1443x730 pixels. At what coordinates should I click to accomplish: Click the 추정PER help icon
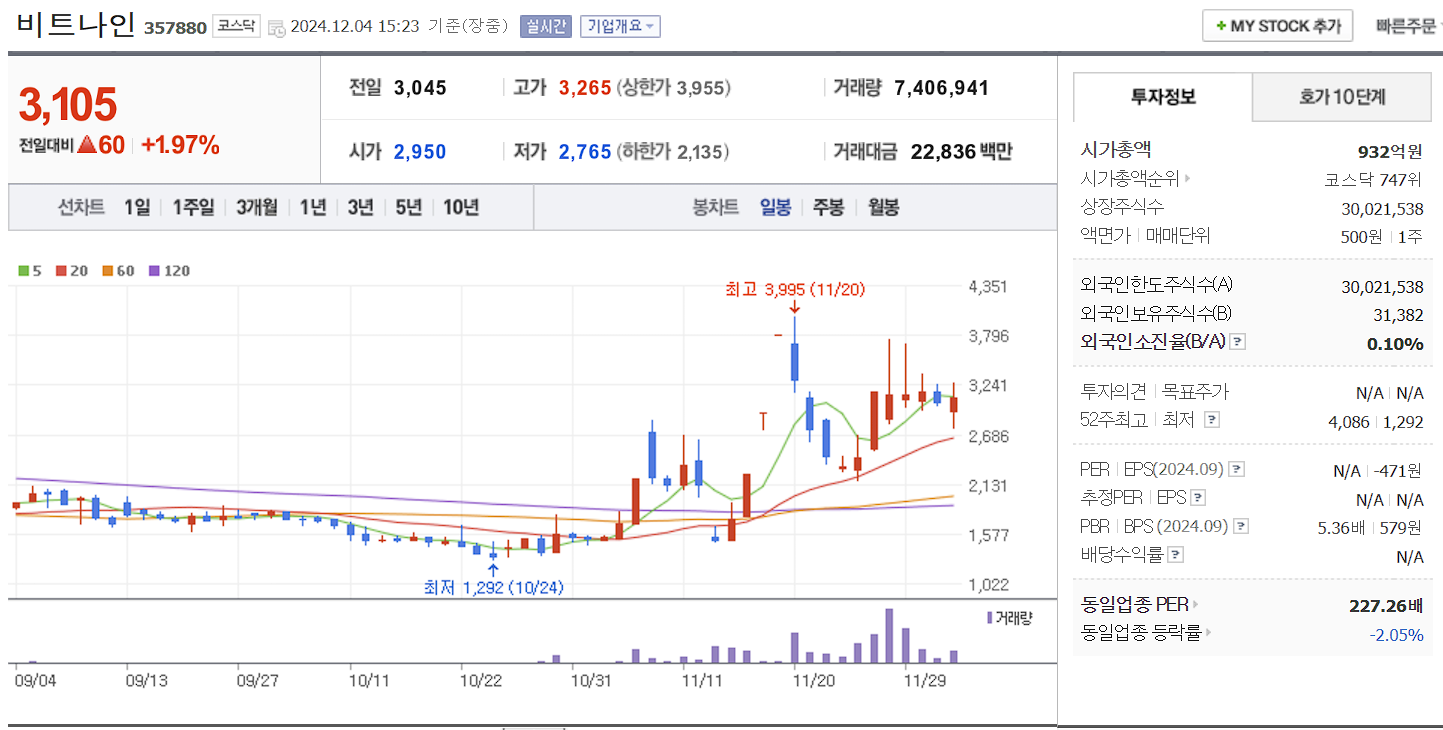pos(1197,498)
